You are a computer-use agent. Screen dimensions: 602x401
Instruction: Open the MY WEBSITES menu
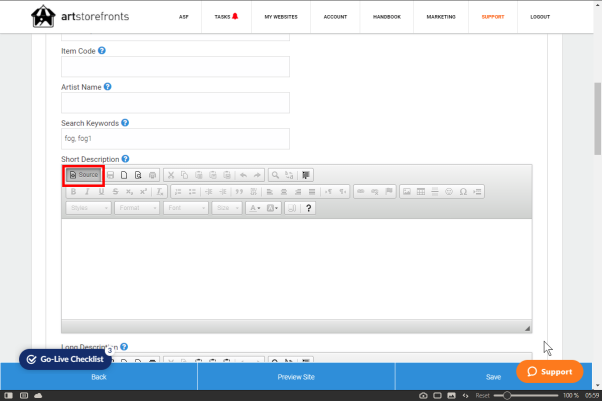[281, 17]
